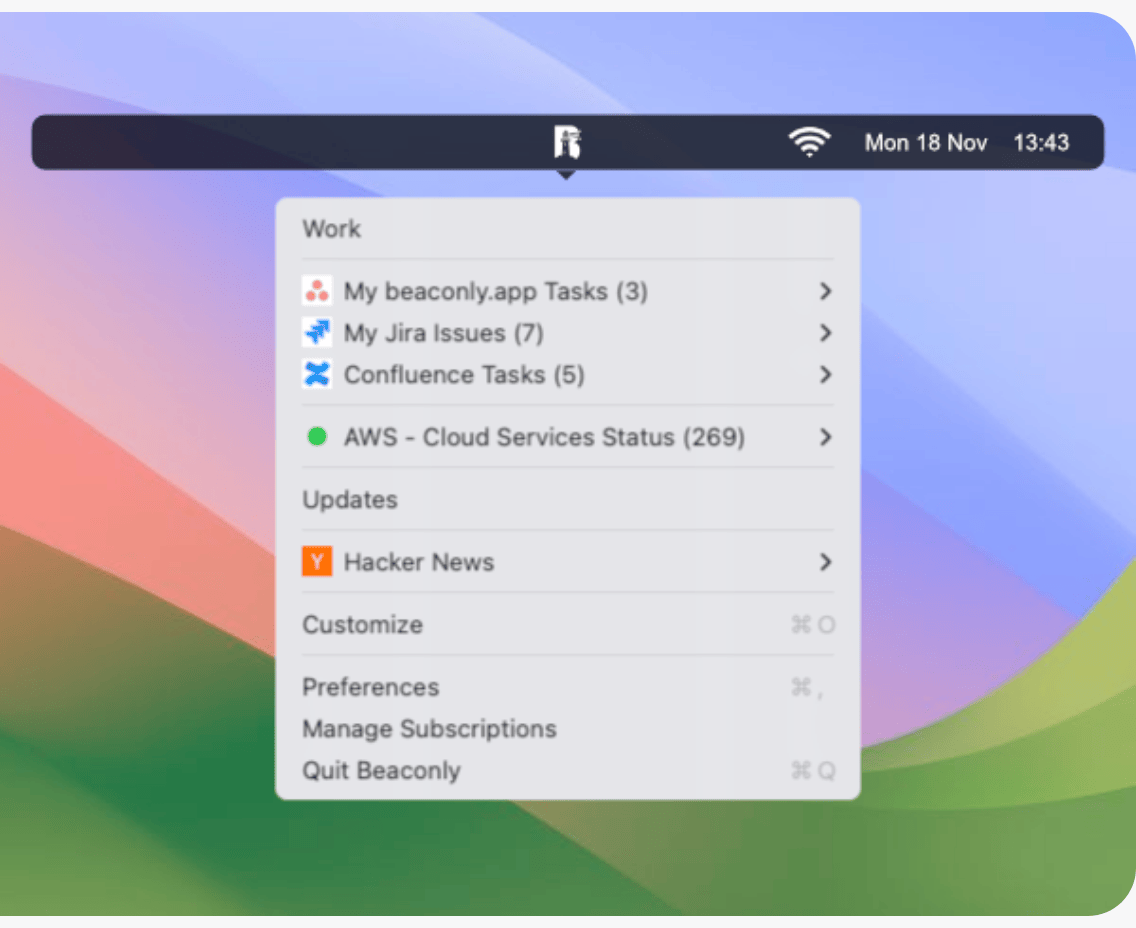This screenshot has width=1136, height=928.
Task: Click the 13:43 clock in menu bar
Action: 1041,143
